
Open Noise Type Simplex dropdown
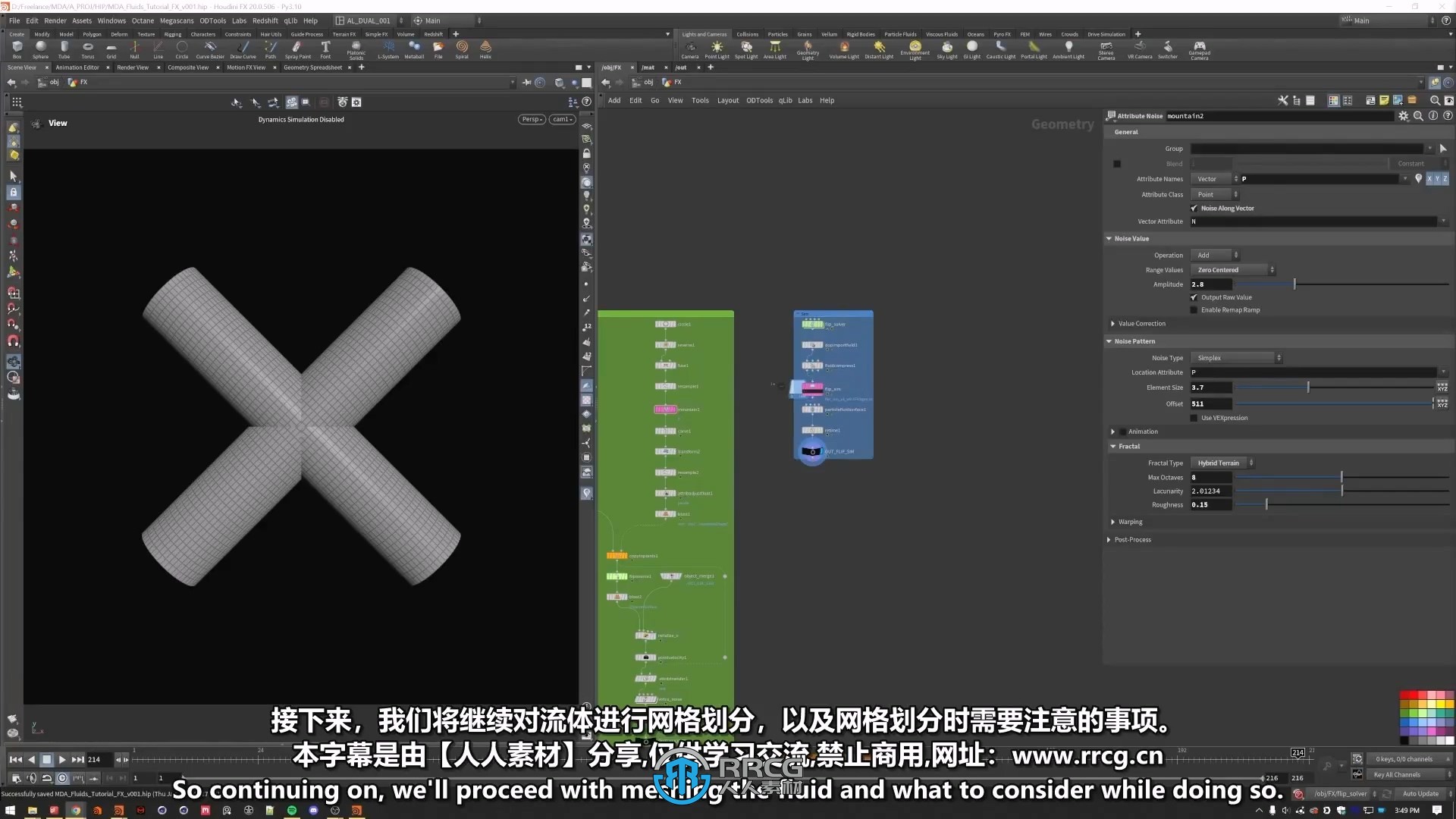(x=1236, y=358)
